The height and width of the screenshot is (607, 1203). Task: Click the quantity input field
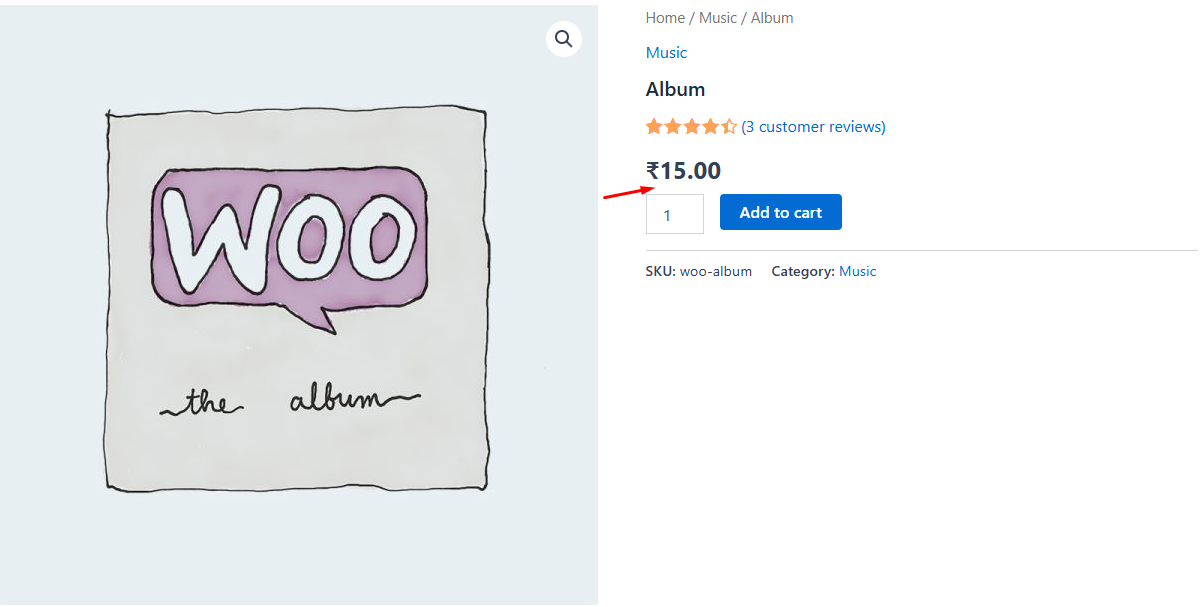tap(674, 213)
